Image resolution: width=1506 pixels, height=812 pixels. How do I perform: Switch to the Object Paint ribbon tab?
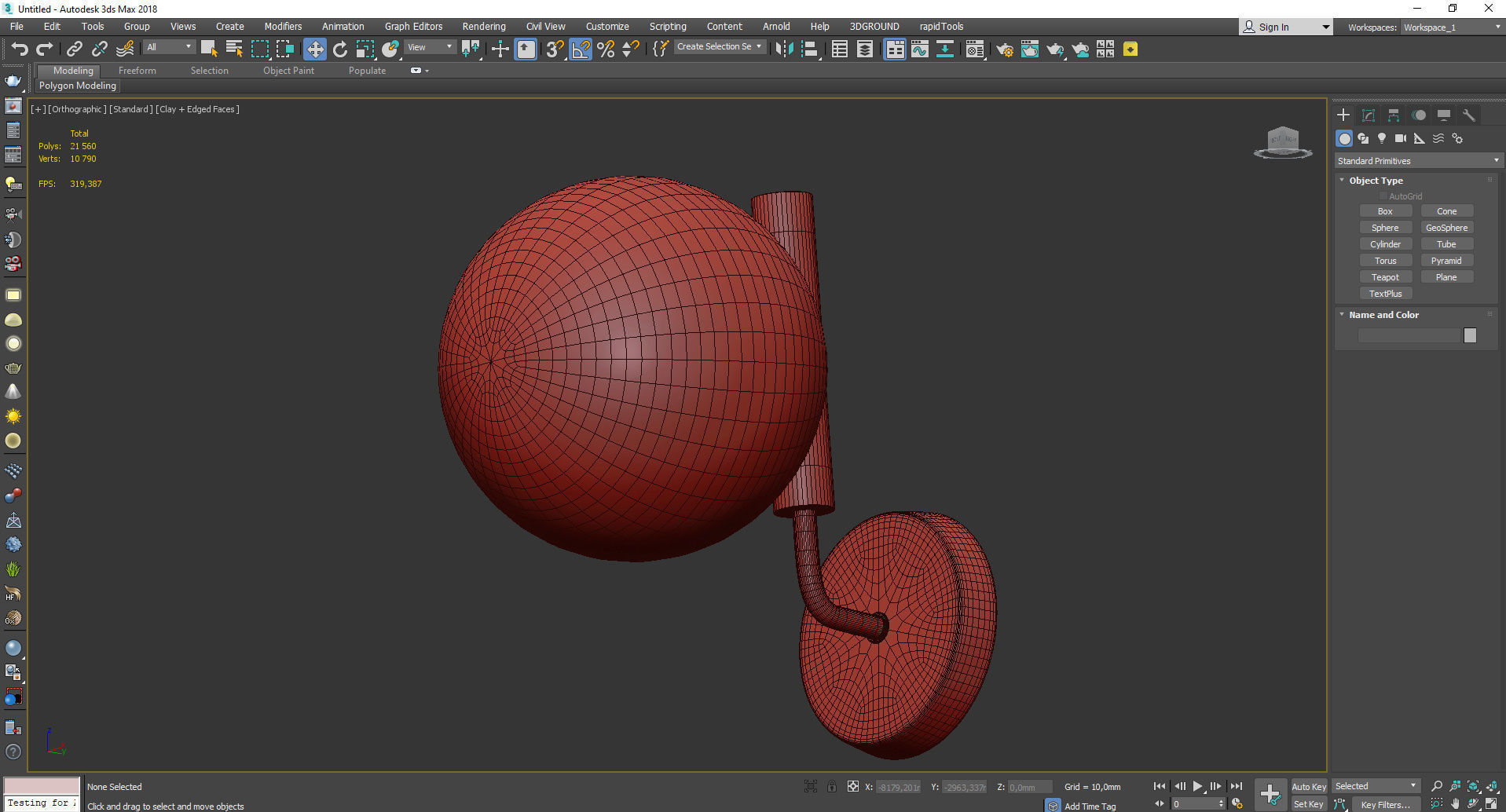pos(288,71)
